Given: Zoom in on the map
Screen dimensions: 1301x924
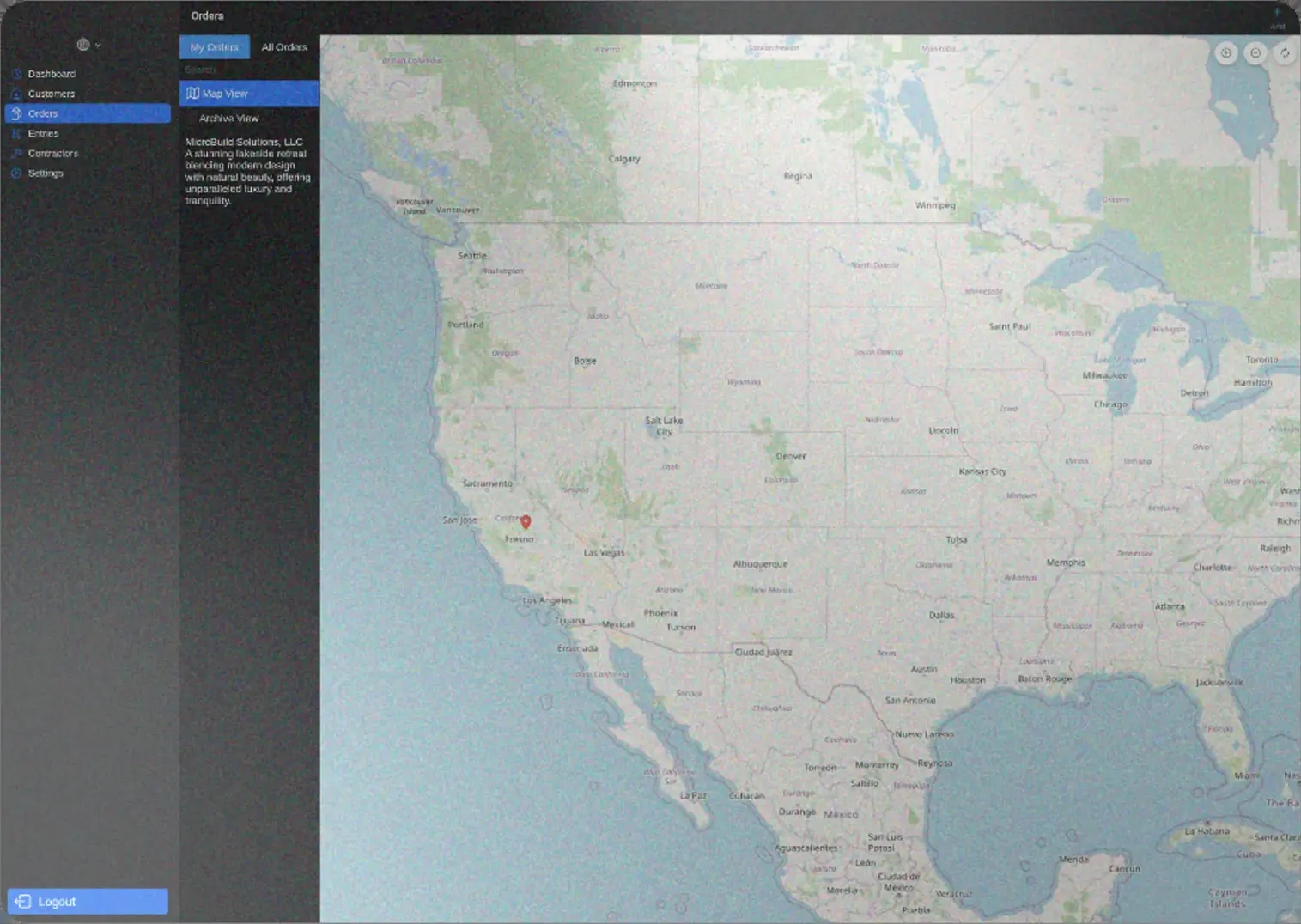Looking at the screenshot, I should pyautogui.click(x=1225, y=53).
